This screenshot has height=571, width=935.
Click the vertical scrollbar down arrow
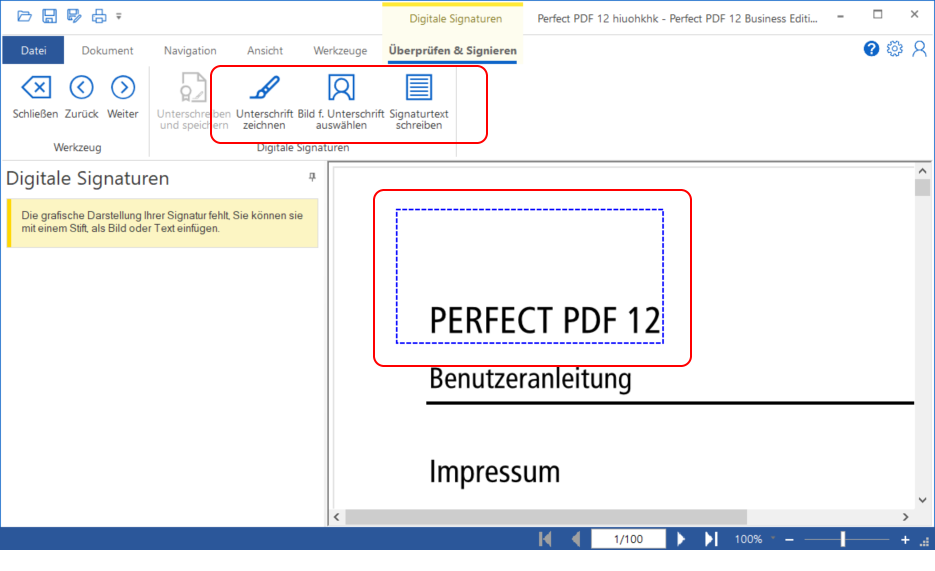click(922, 500)
